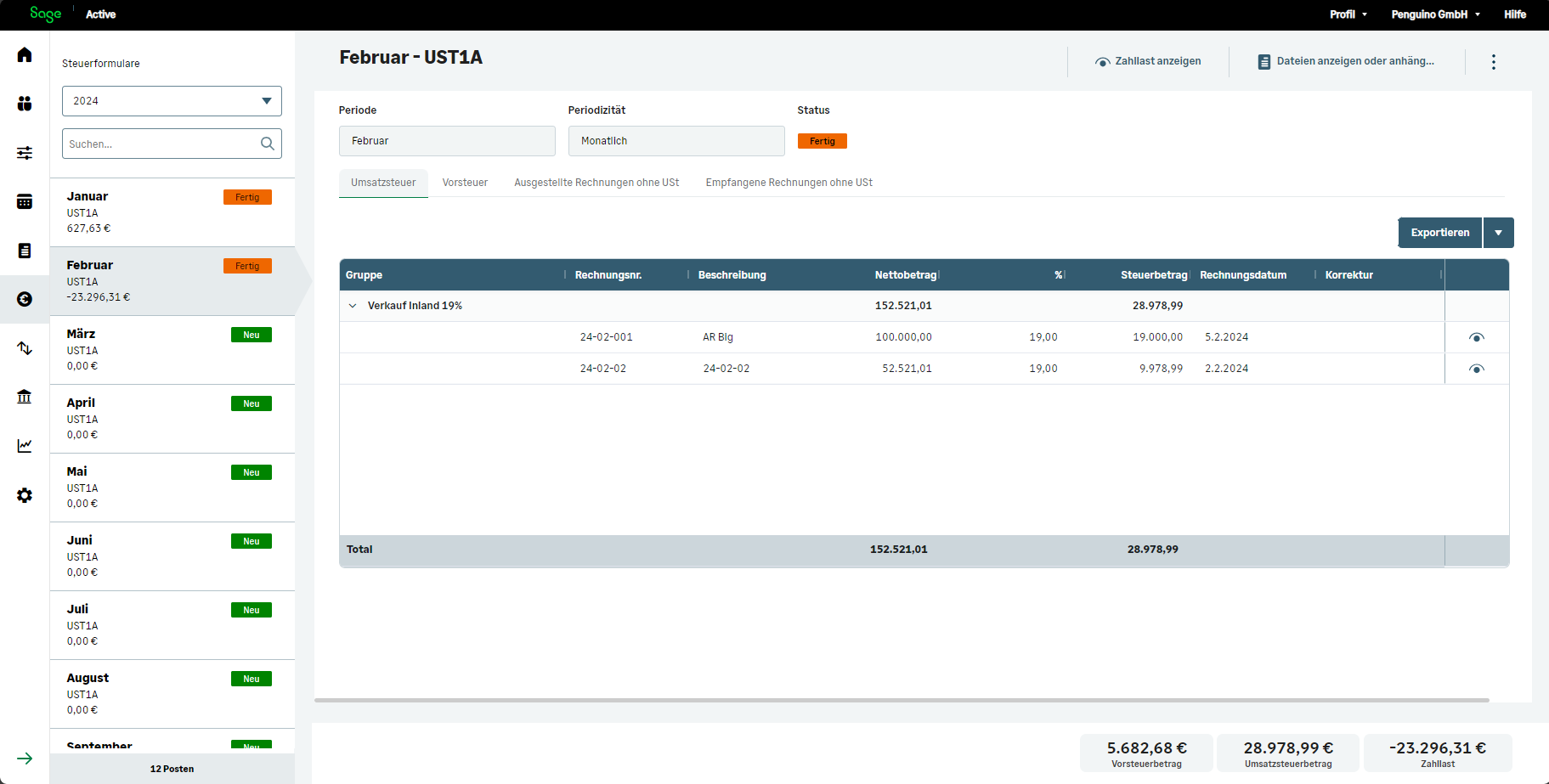Click the sliders adjustments icon in sidebar
The height and width of the screenshot is (784, 1549).
pos(25,153)
